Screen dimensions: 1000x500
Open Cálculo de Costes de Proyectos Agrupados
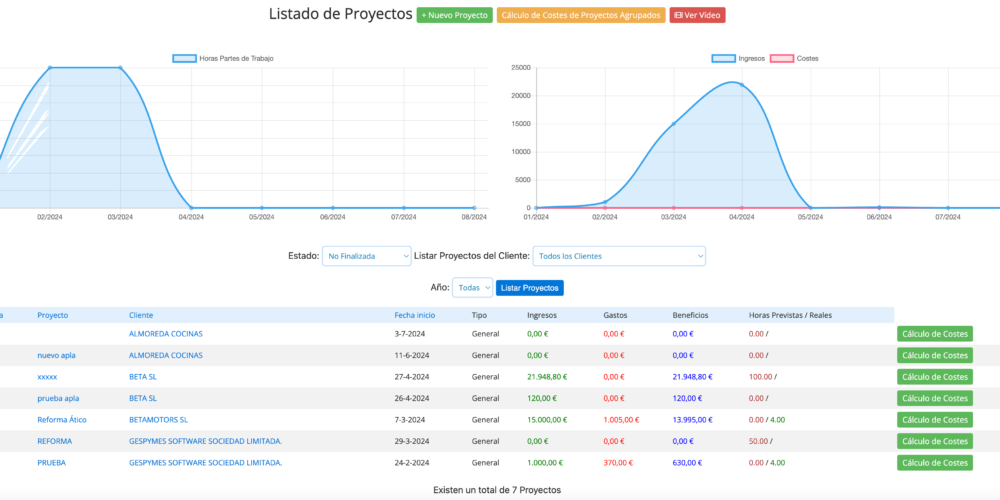580,15
